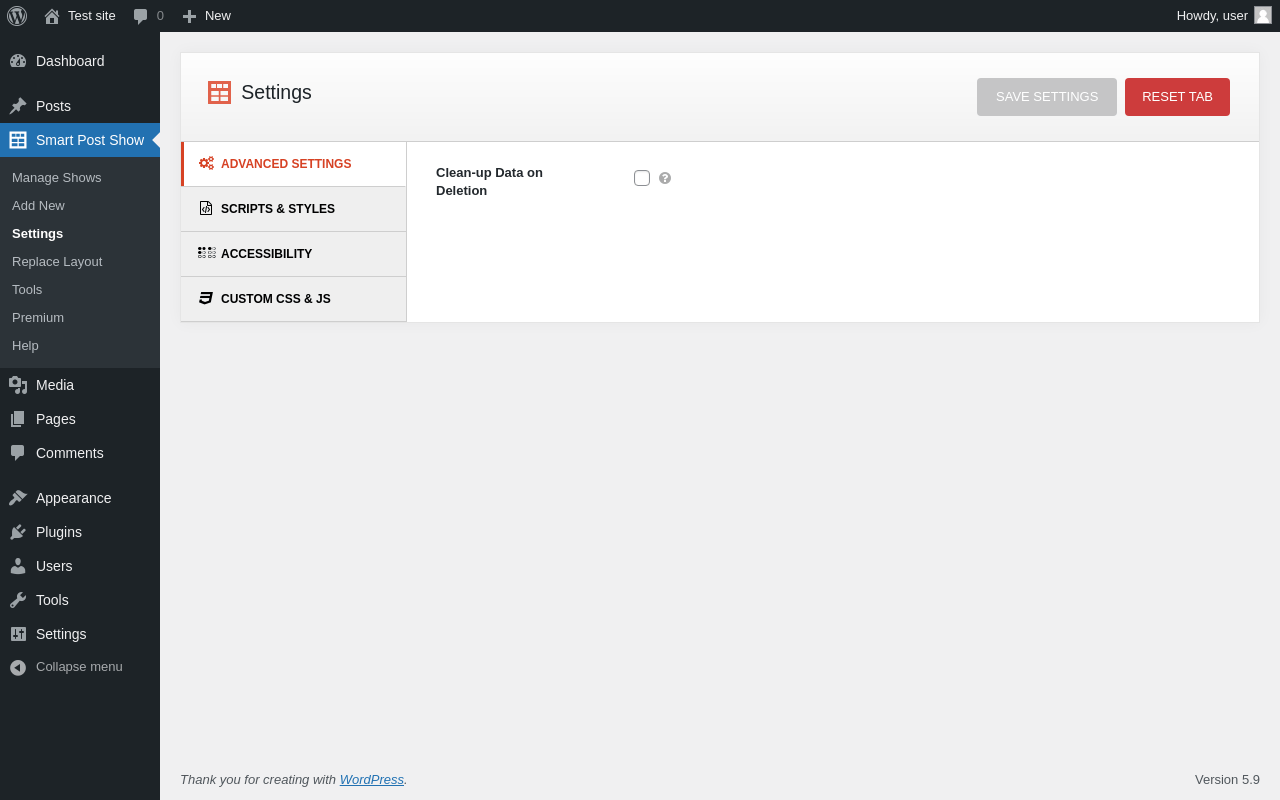This screenshot has width=1280, height=800.
Task: Collapse the admin sidebar menu
Action: tap(79, 667)
